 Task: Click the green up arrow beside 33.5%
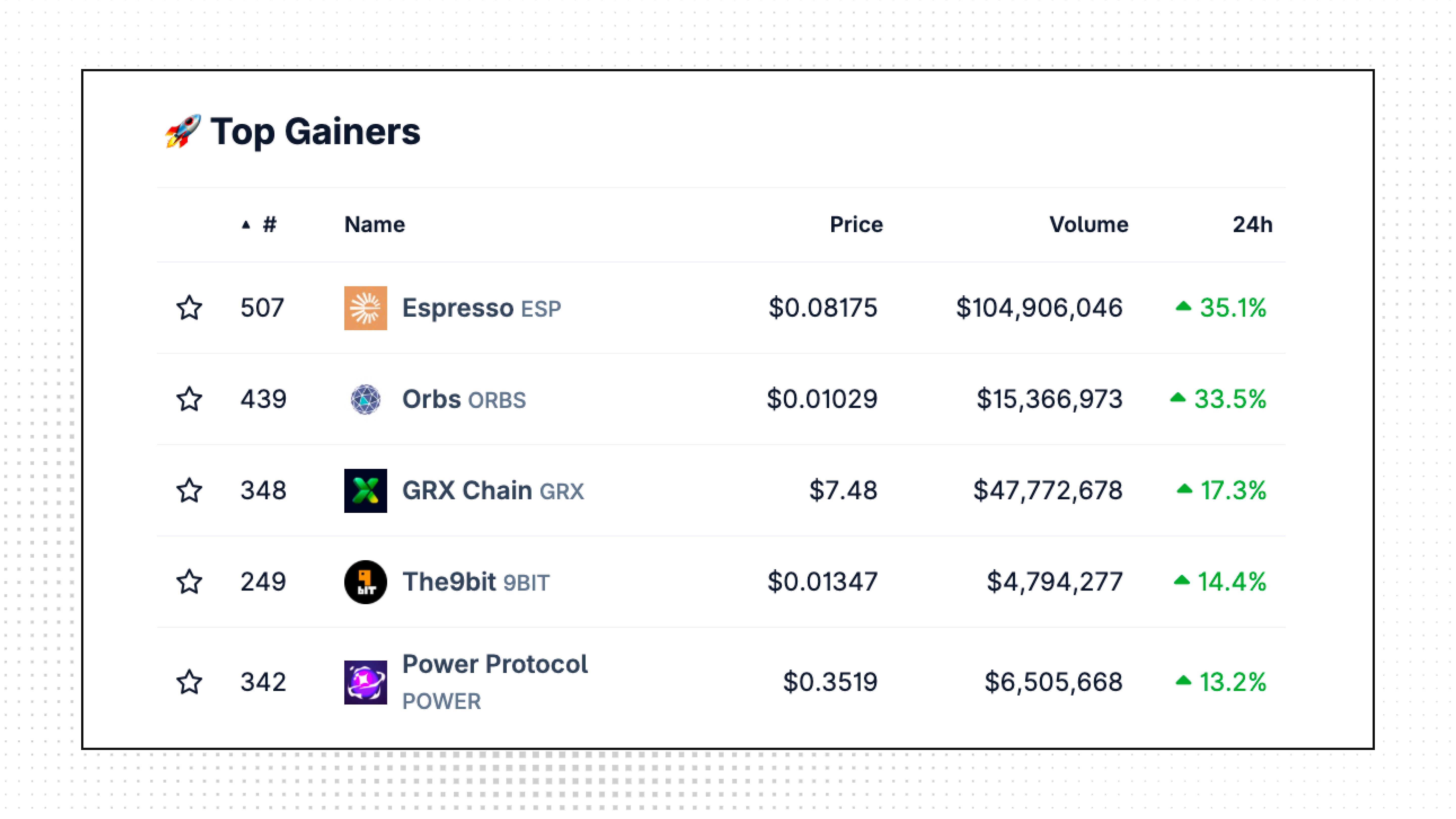[x=1177, y=398]
